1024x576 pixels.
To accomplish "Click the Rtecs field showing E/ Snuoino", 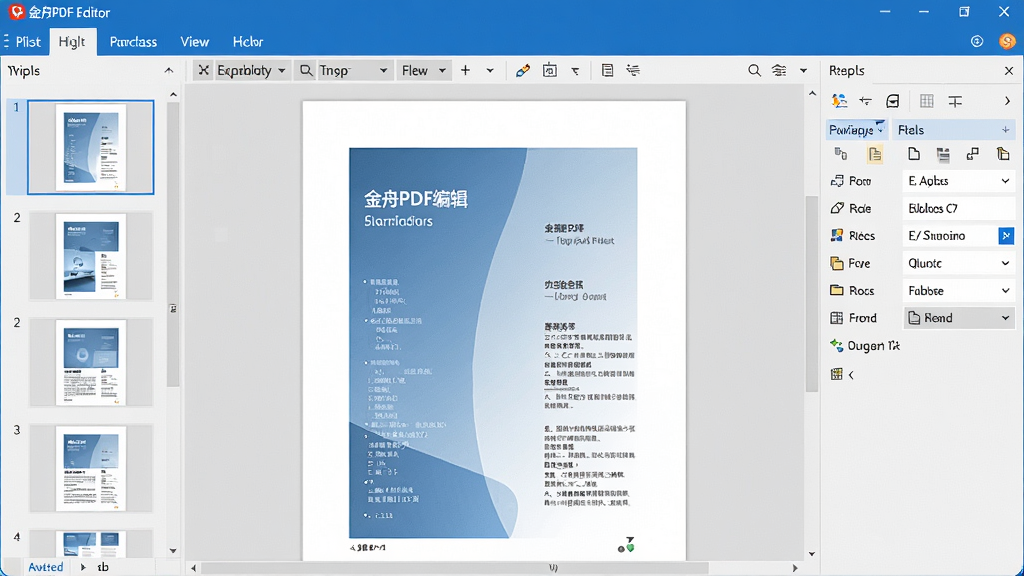I will (950, 236).
